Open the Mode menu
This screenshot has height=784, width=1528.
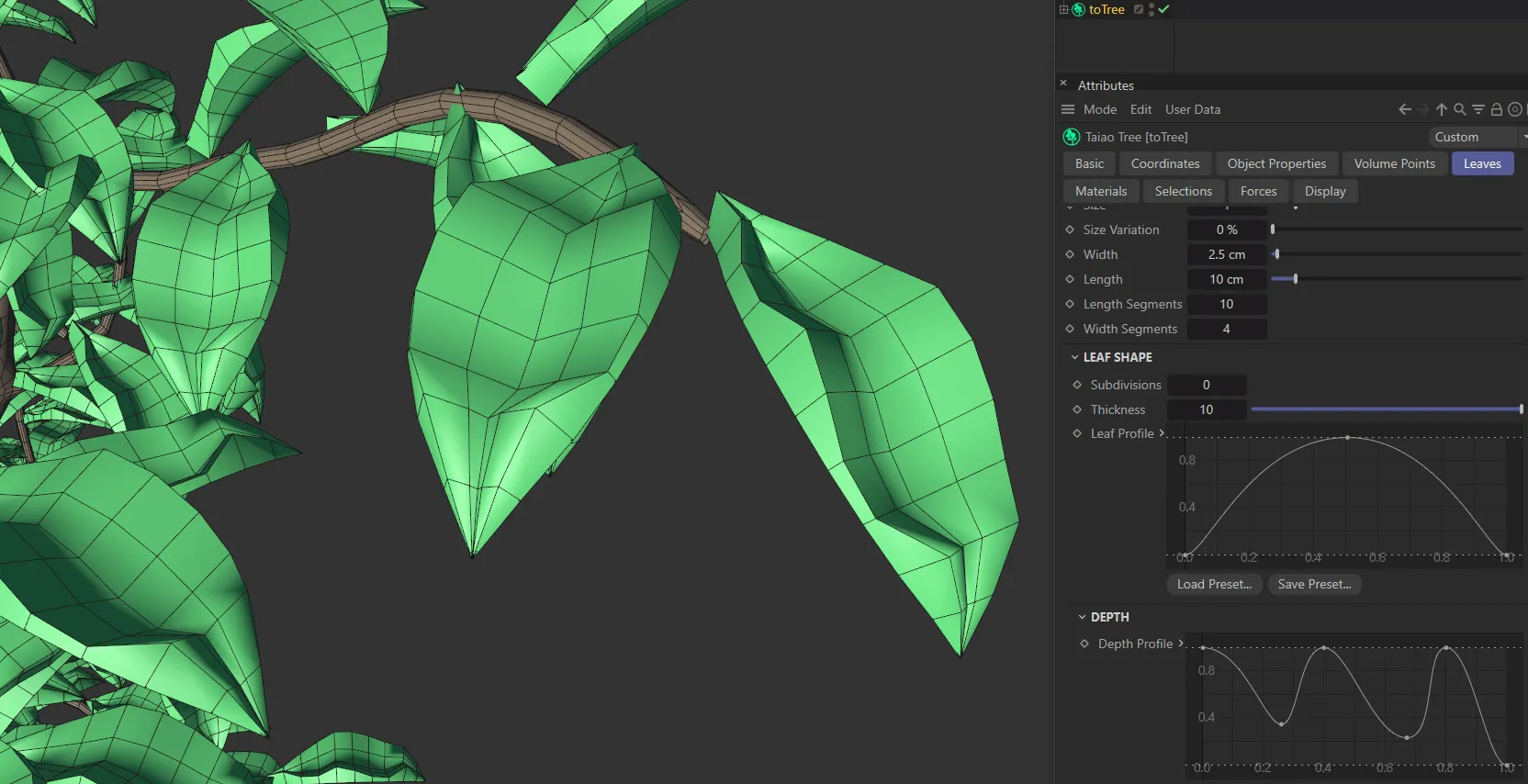click(1100, 109)
